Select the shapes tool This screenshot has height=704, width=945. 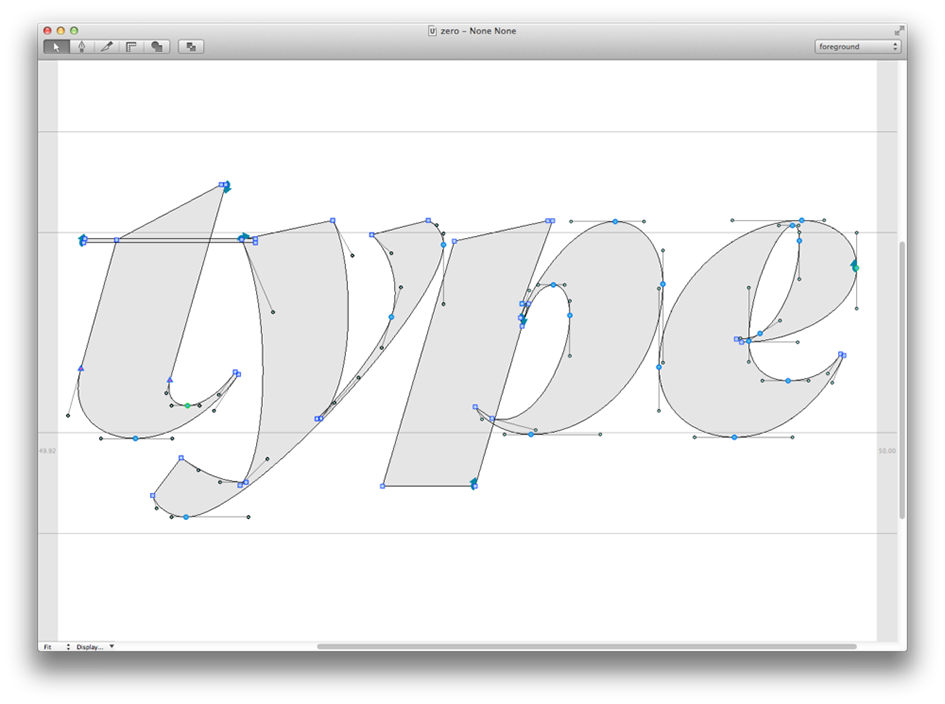pos(157,47)
